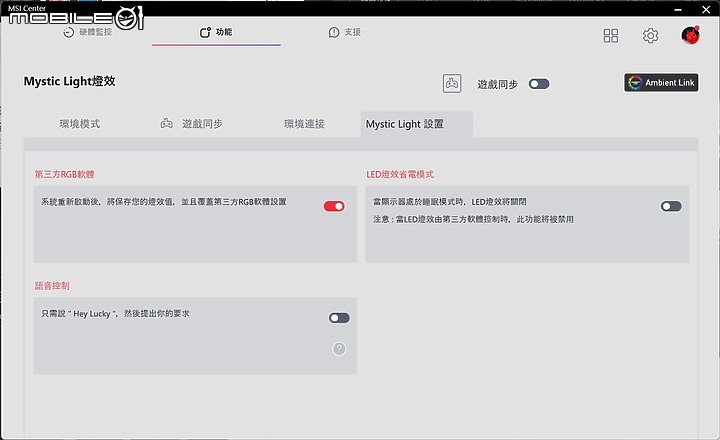The height and width of the screenshot is (440, 720).
Task: Launch Ambient Link
Action: (661, 83)
